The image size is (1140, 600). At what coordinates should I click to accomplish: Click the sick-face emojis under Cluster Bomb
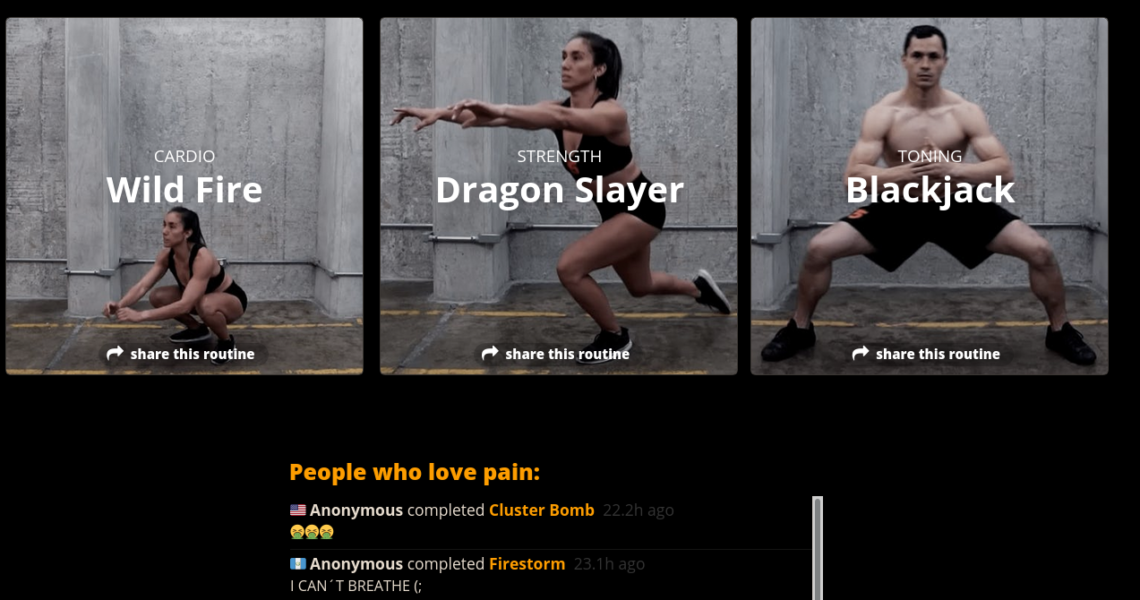pyautogui.click(x=312, y=532)
